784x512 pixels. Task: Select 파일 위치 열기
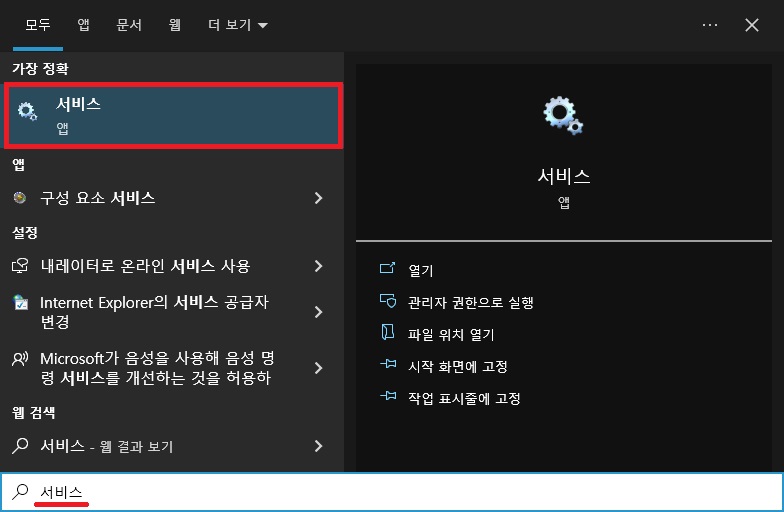[x=451, y=334]
